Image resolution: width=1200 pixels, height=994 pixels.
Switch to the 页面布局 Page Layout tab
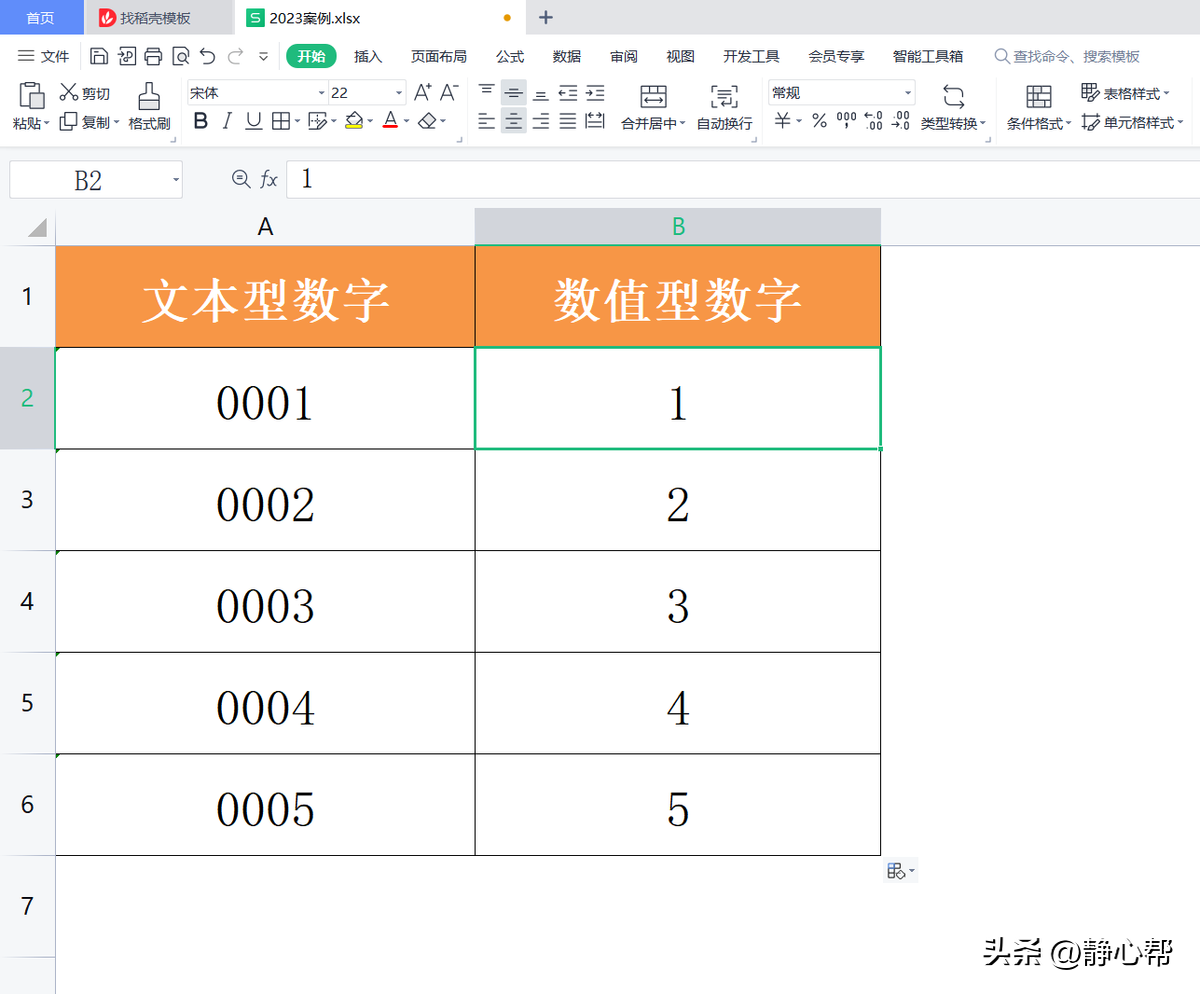coord(439,56)
